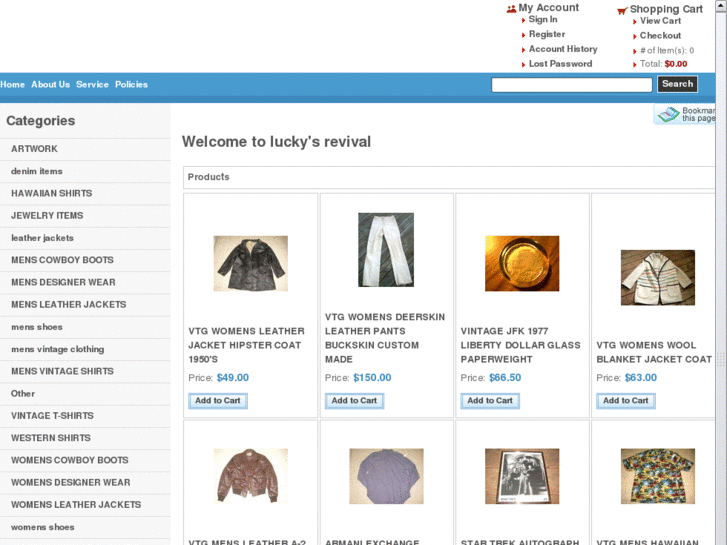The image size is (727, 545).
Task: Open Account History
Action: [x=563, y=49]
